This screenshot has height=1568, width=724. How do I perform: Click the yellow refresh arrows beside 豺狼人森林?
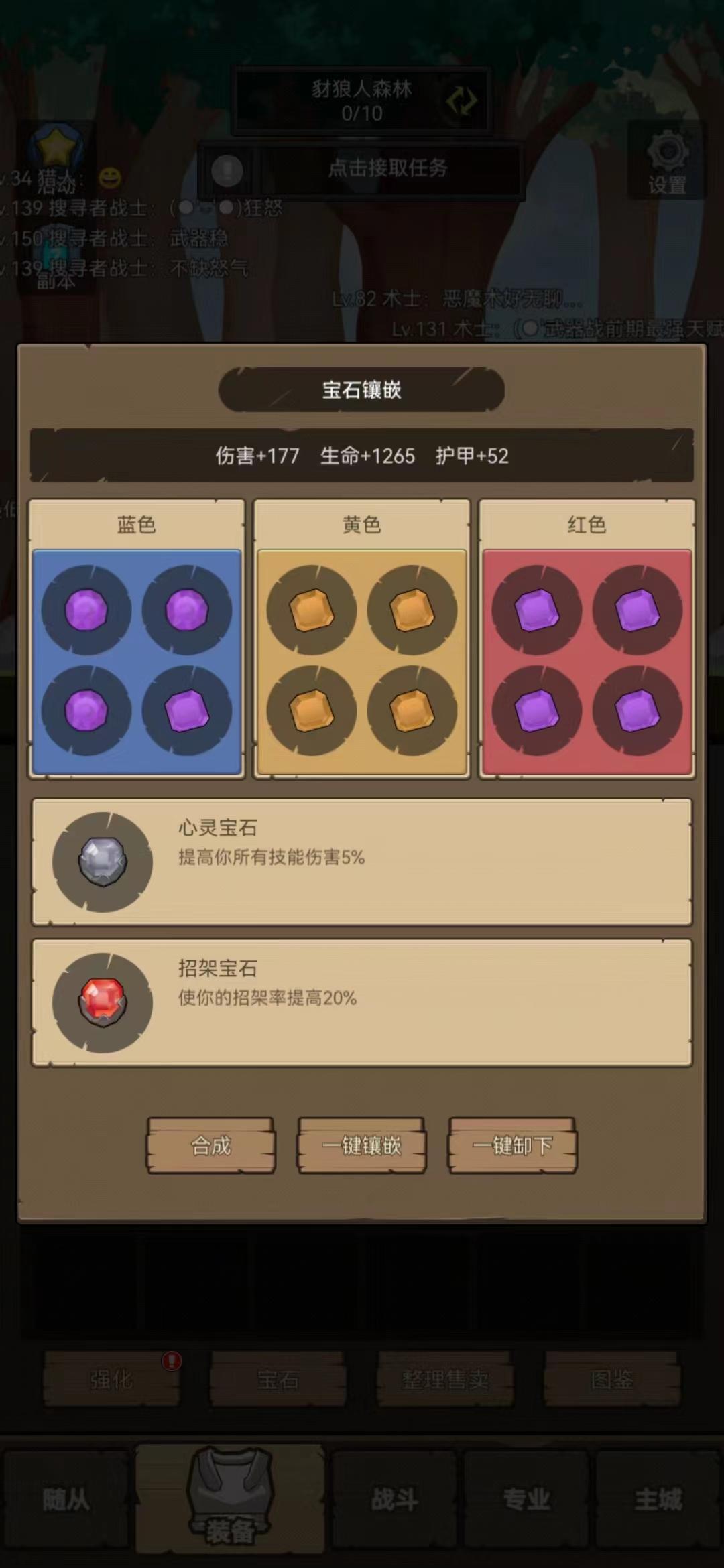click(462, 101)
